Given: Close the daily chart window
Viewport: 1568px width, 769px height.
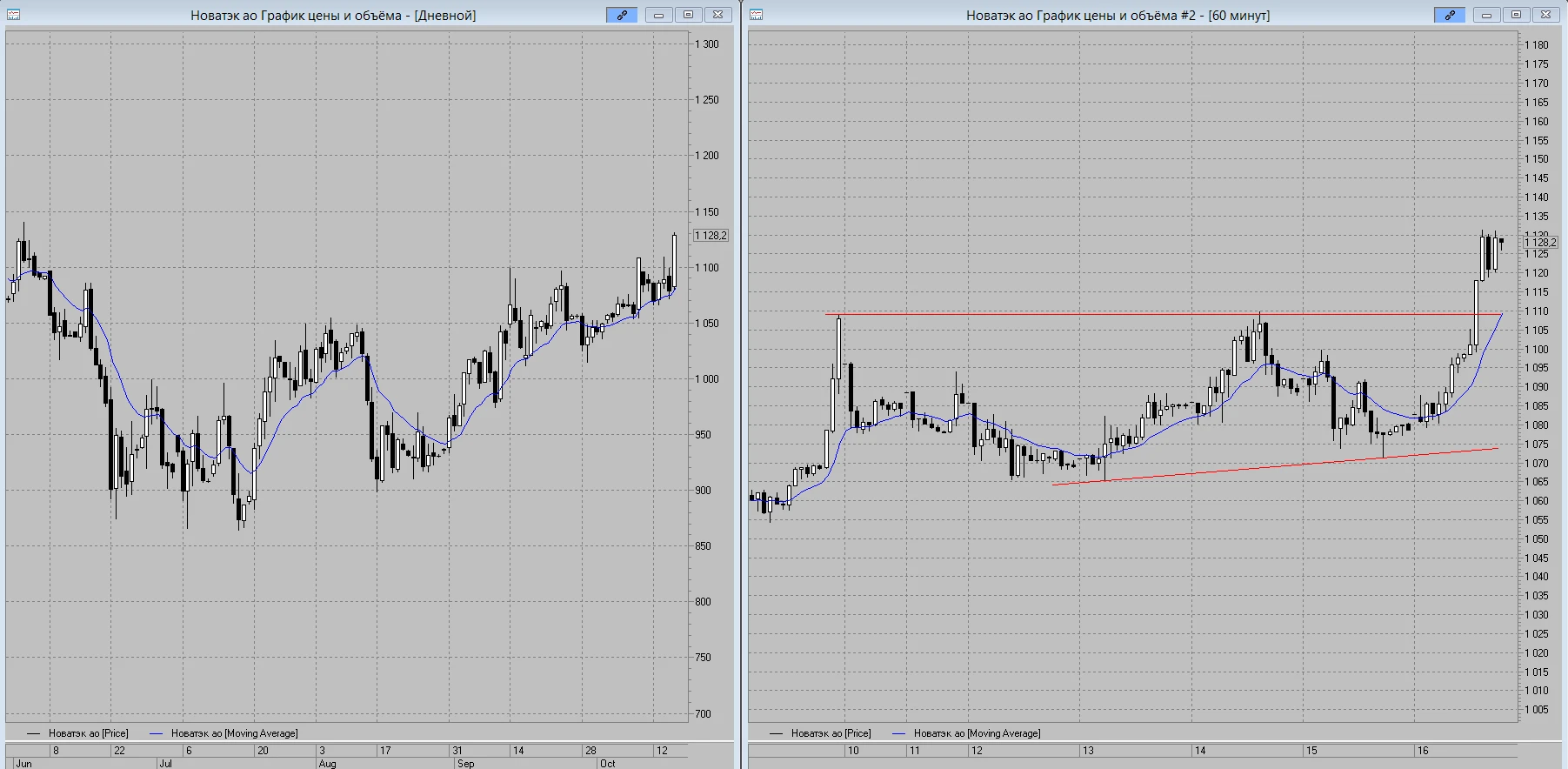Looking at the screenshot, I should (717, 15).
